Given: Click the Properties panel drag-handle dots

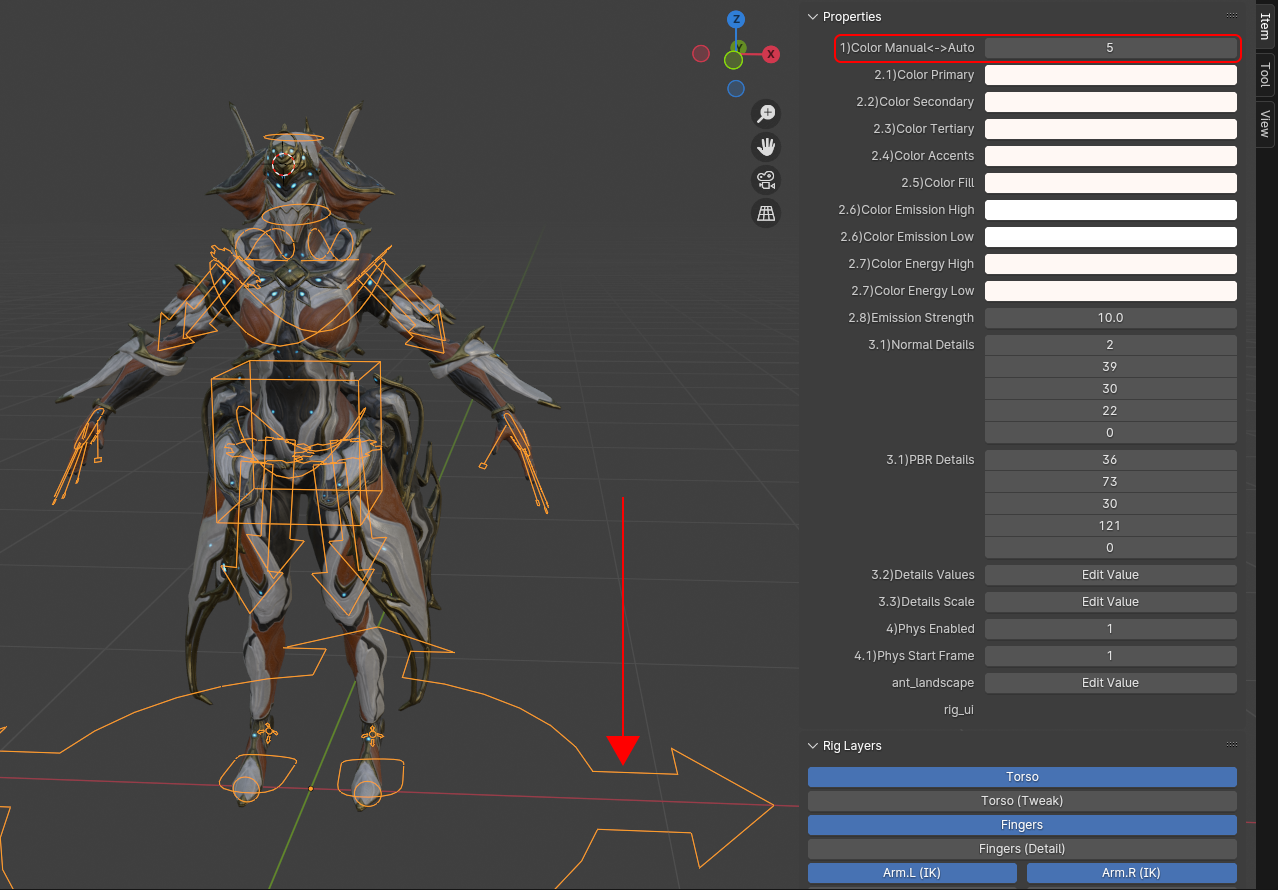Looking at the screenshot, I should (x=1231, y=17).
